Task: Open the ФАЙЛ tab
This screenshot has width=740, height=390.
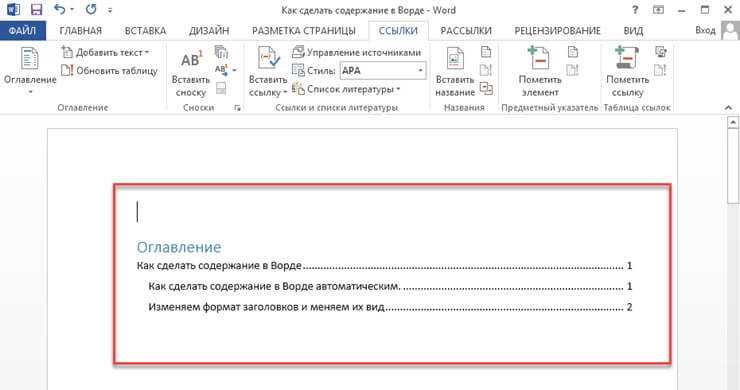Action: point(23,31)
